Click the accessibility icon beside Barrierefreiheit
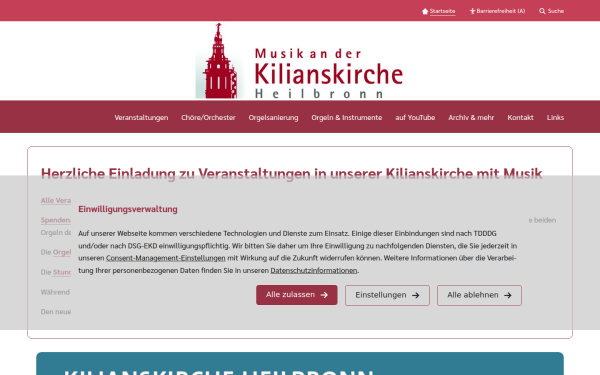 [472, 11]
